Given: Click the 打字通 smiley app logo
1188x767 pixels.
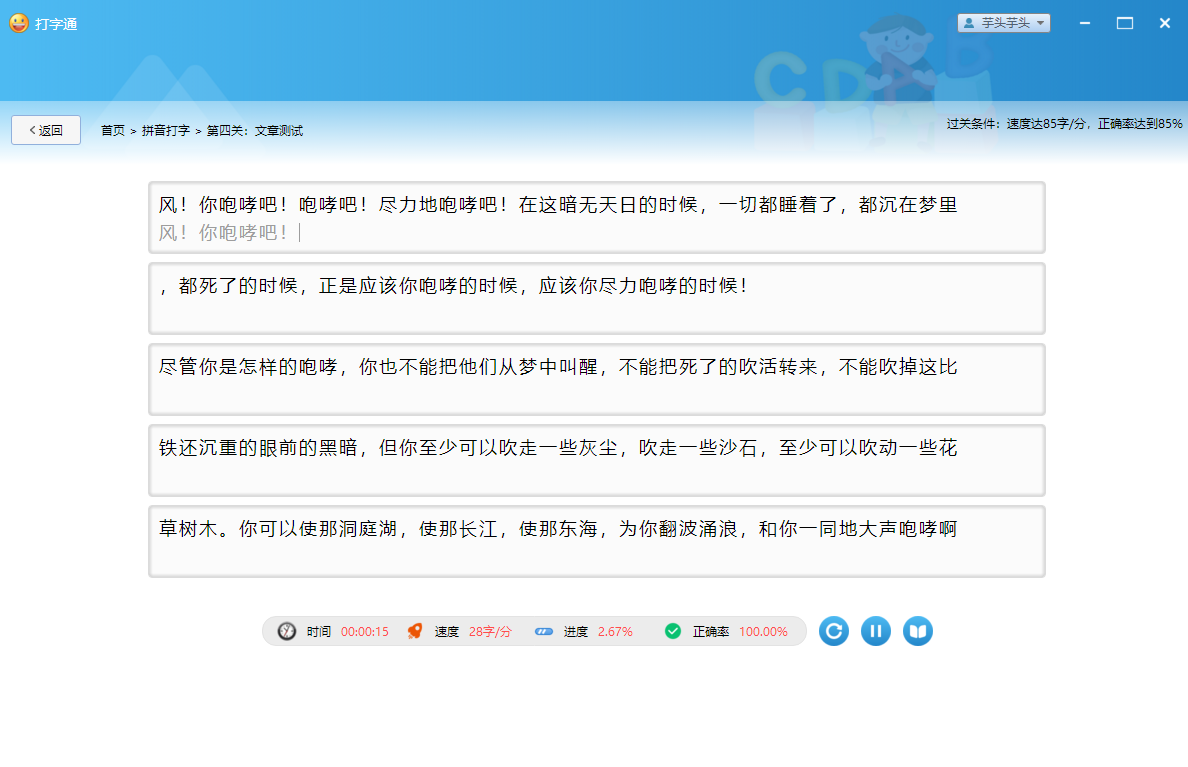Looking at the screenshot, I should click(x=19, y=23).
